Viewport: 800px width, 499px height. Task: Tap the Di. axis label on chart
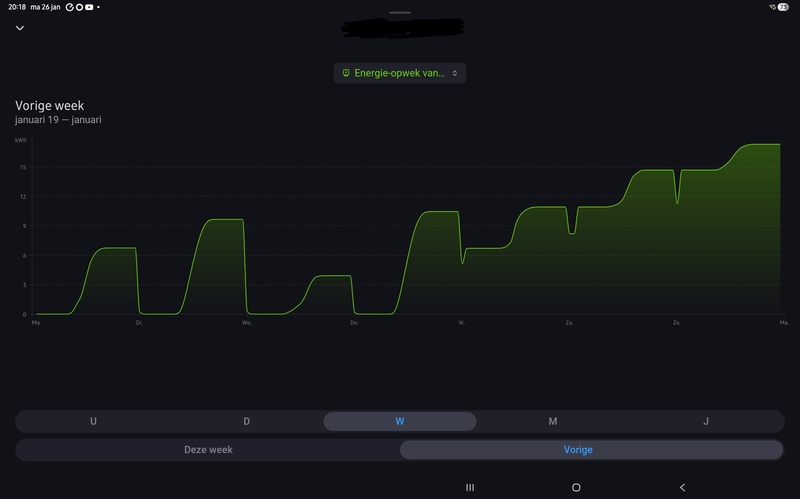pyautogui.click(x=139, y=322)
